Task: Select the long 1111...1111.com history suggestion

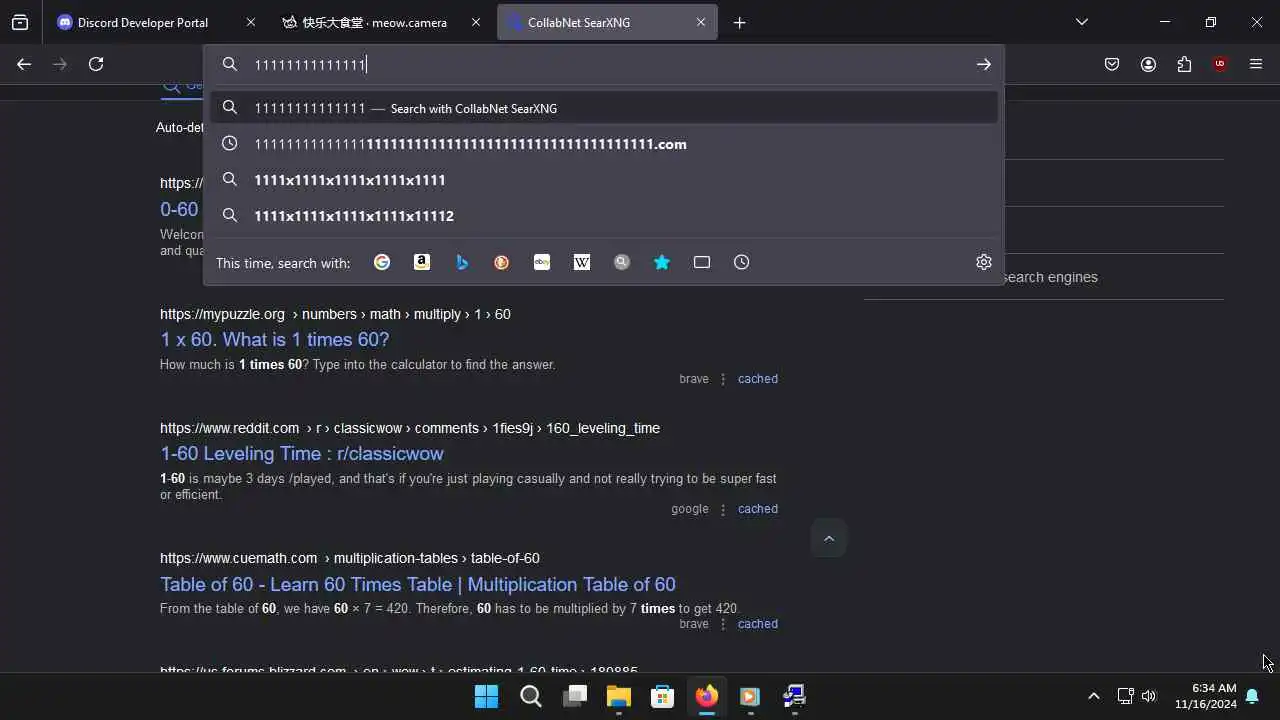Action: coord(604,144)
